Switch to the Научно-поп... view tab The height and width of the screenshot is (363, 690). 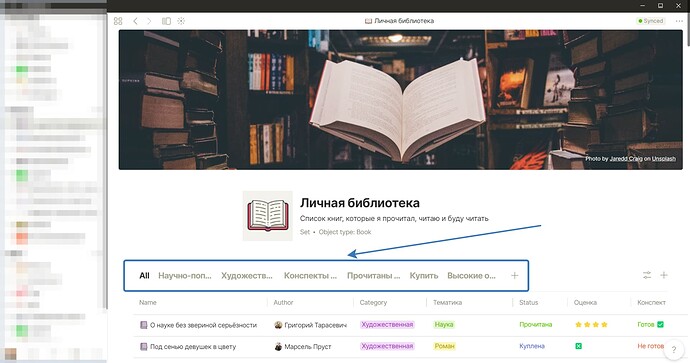click(x=185, y=276)
